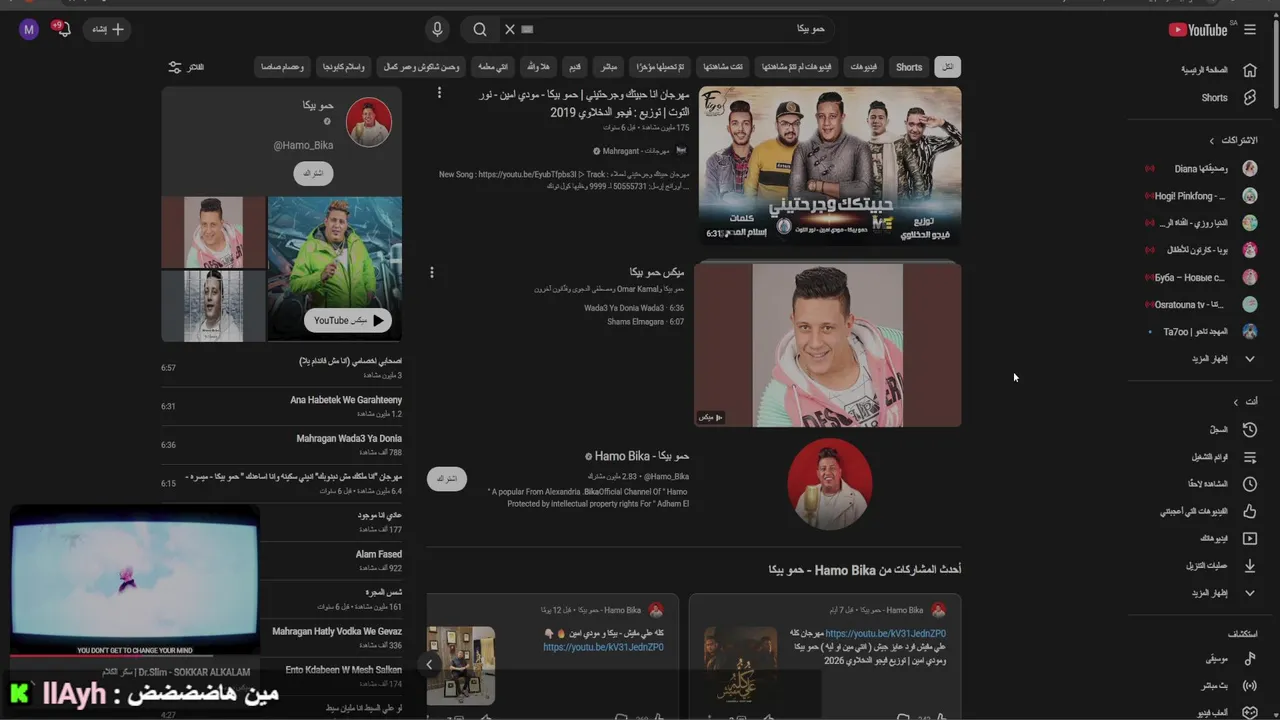Go to the Home page icon in sidebar

tap(1249, 70)
